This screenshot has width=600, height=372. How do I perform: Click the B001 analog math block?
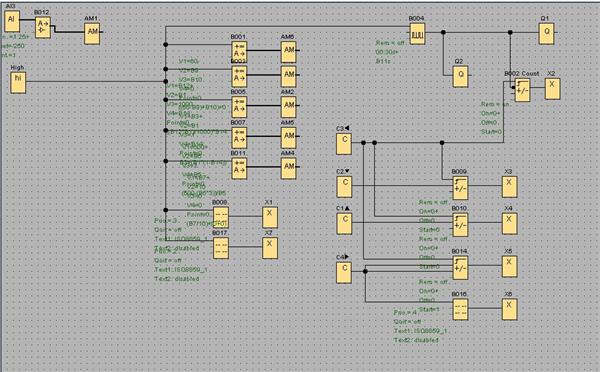[x=239, y=52]
